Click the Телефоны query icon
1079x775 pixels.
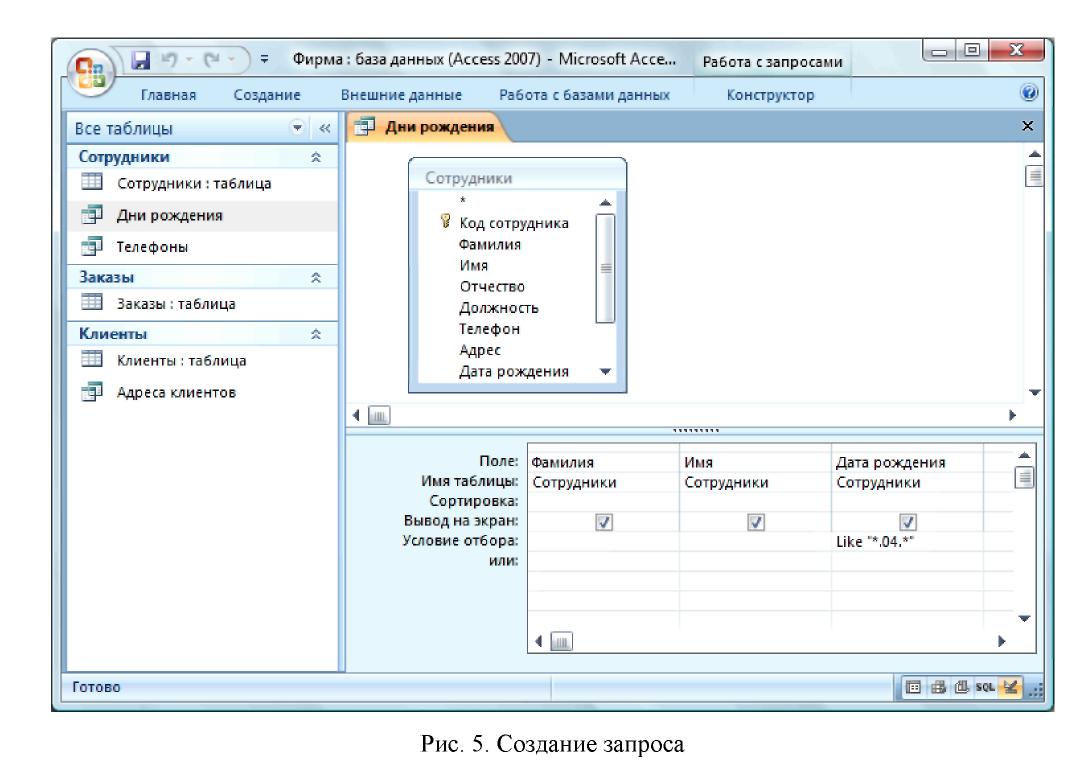point(92,246)
